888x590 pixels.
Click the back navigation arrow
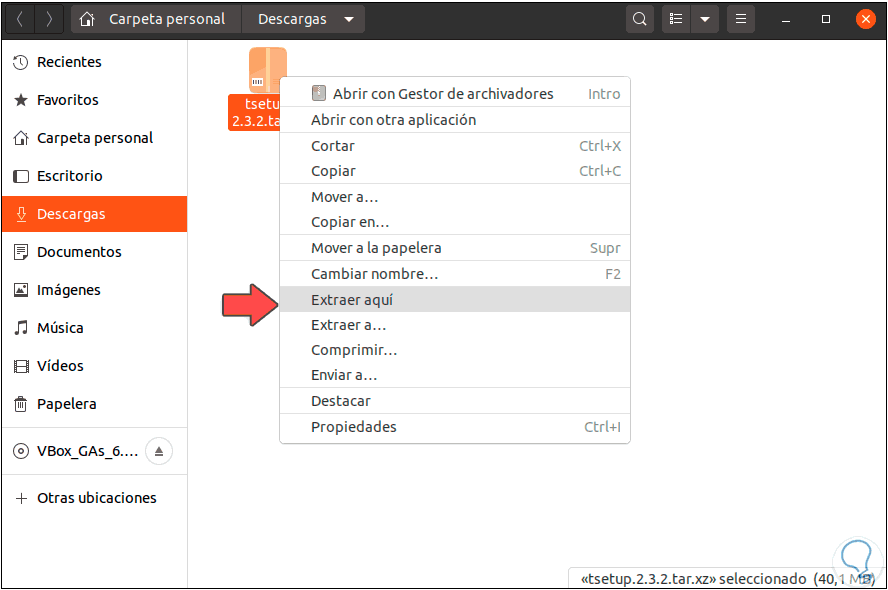(x=20, y=18)
